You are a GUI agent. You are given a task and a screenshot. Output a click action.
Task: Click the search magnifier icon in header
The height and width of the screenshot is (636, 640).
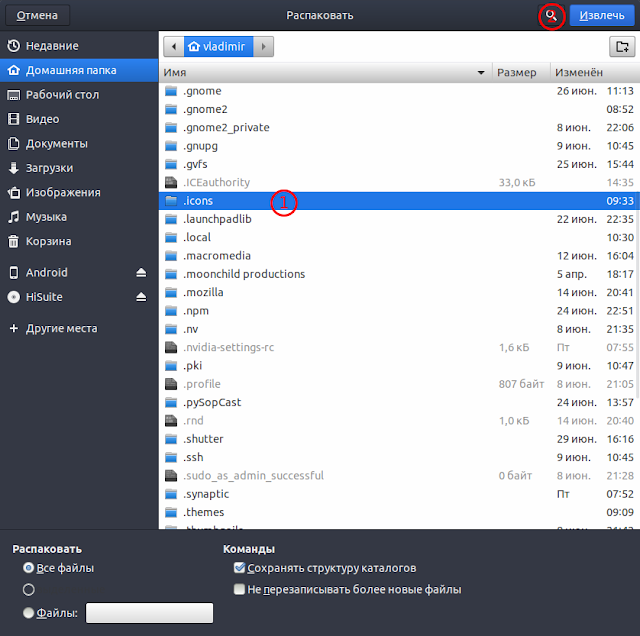pos(551,16)
